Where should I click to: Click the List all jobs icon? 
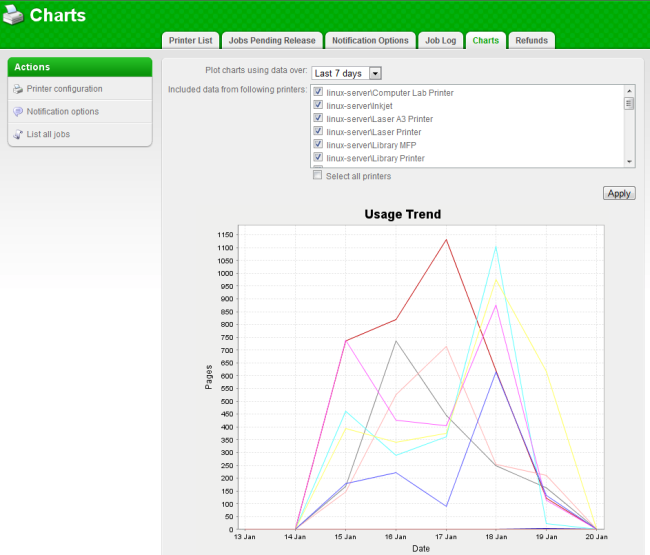pyautogui.click(x=18, y=134)
